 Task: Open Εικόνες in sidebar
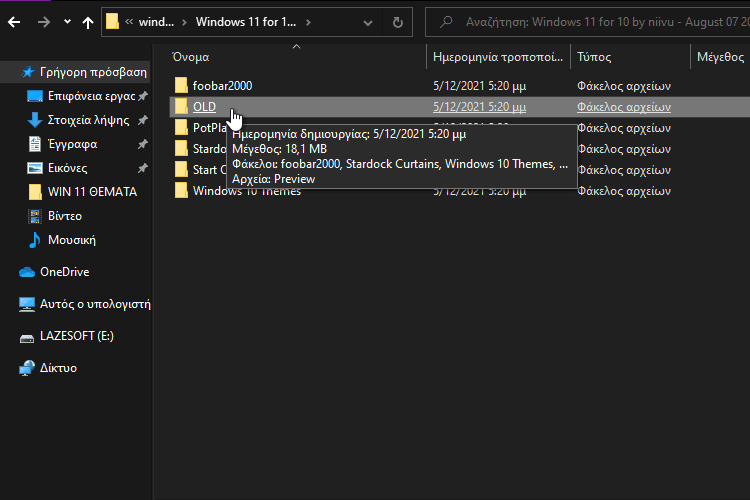point(67,168)
